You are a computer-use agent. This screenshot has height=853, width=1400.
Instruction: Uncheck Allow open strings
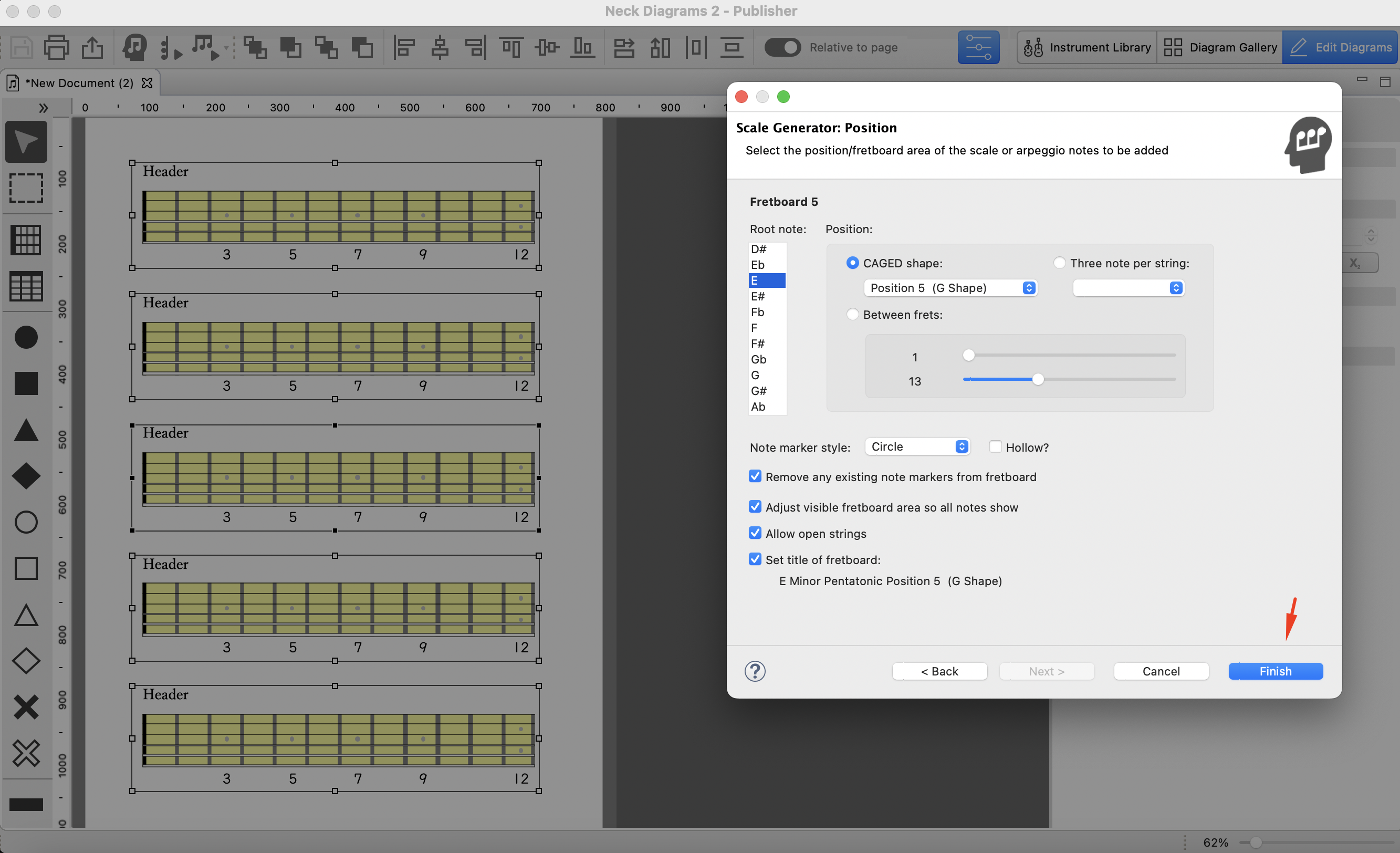[755, 533]
